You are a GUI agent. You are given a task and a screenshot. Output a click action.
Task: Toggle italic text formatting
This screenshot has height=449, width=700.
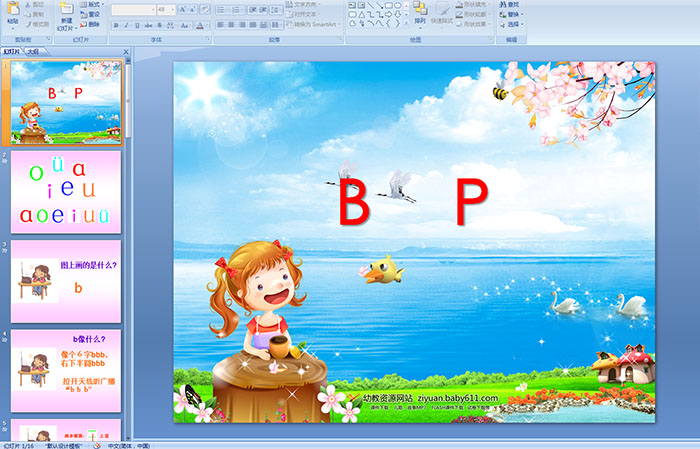(x=126, y=24)
